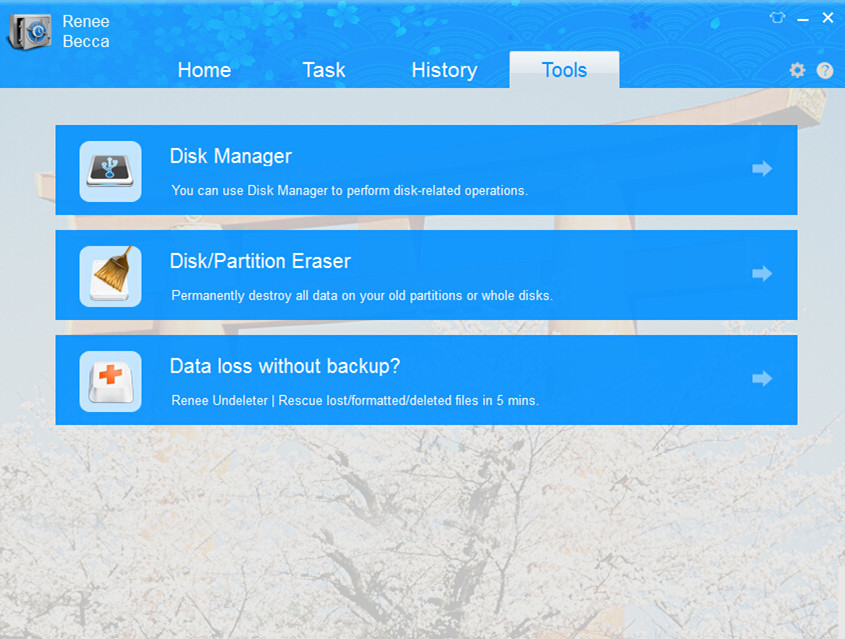Click the Renee Undeleter description text

coord(355,400)
